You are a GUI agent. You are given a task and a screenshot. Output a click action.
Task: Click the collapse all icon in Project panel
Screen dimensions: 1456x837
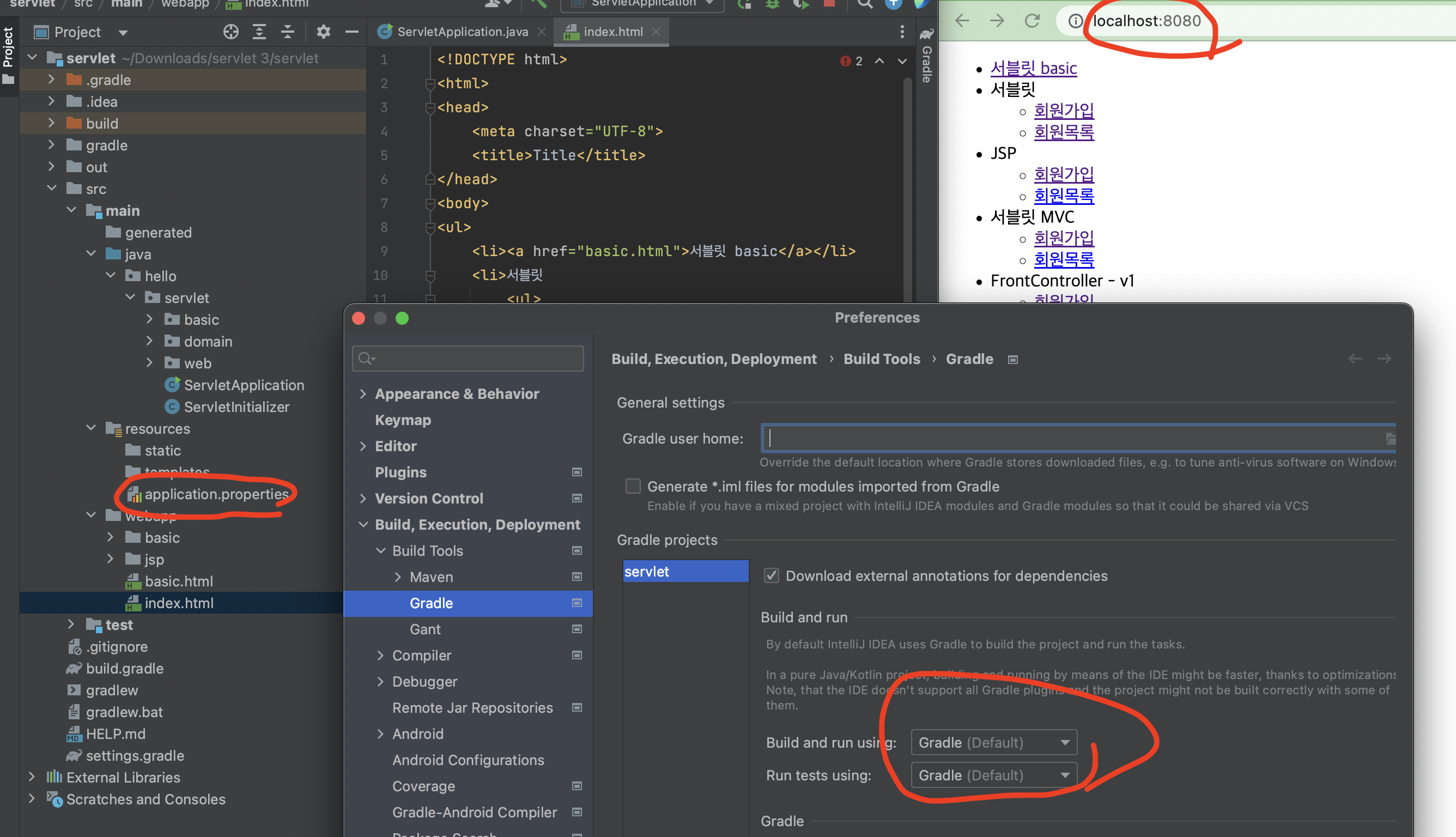[287, 32]
